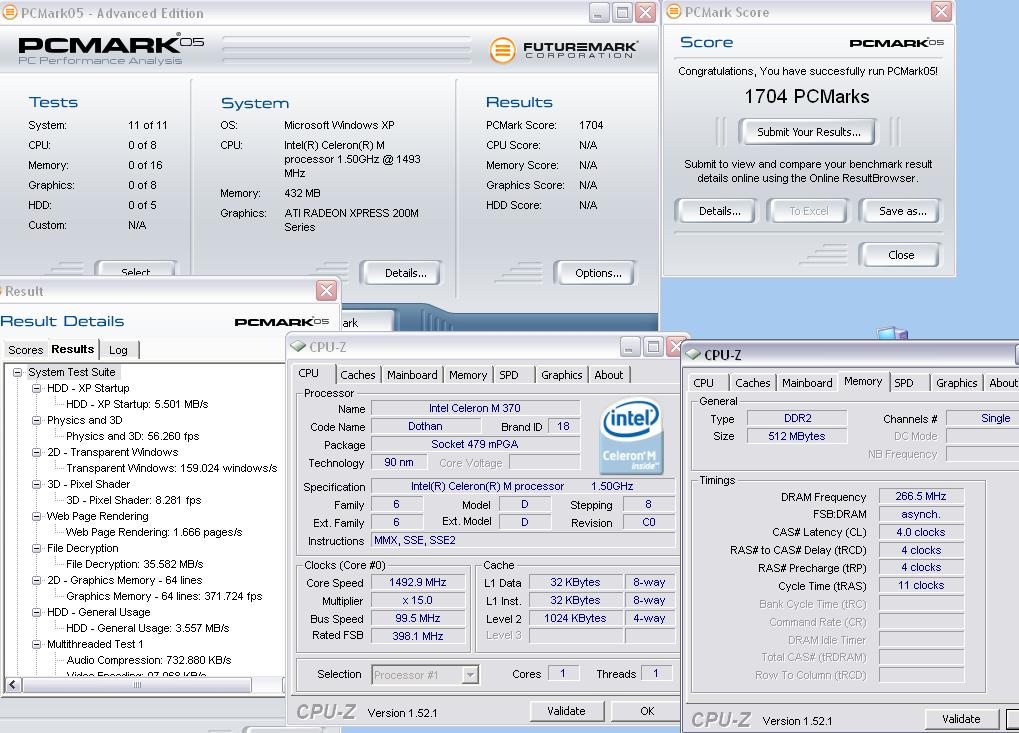The image size is (1019, 733).
Task: Click the '1704 PCMarks' score text
Action: coord(806,96)
